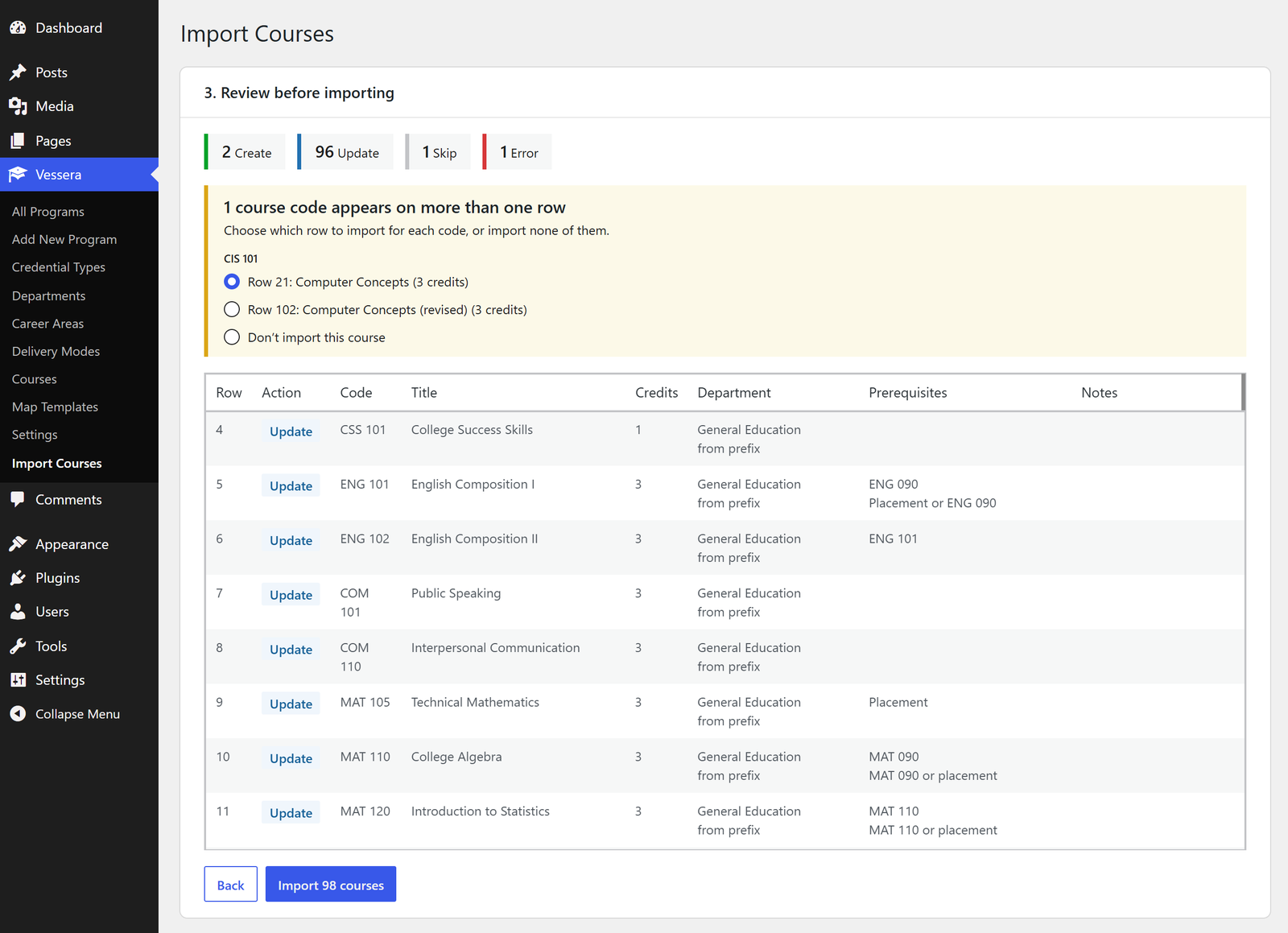Click the Collapse Menu arrow icon
Image resolution: width=1288 pixels, height=933 pixels.
click(x=18, y=714)
